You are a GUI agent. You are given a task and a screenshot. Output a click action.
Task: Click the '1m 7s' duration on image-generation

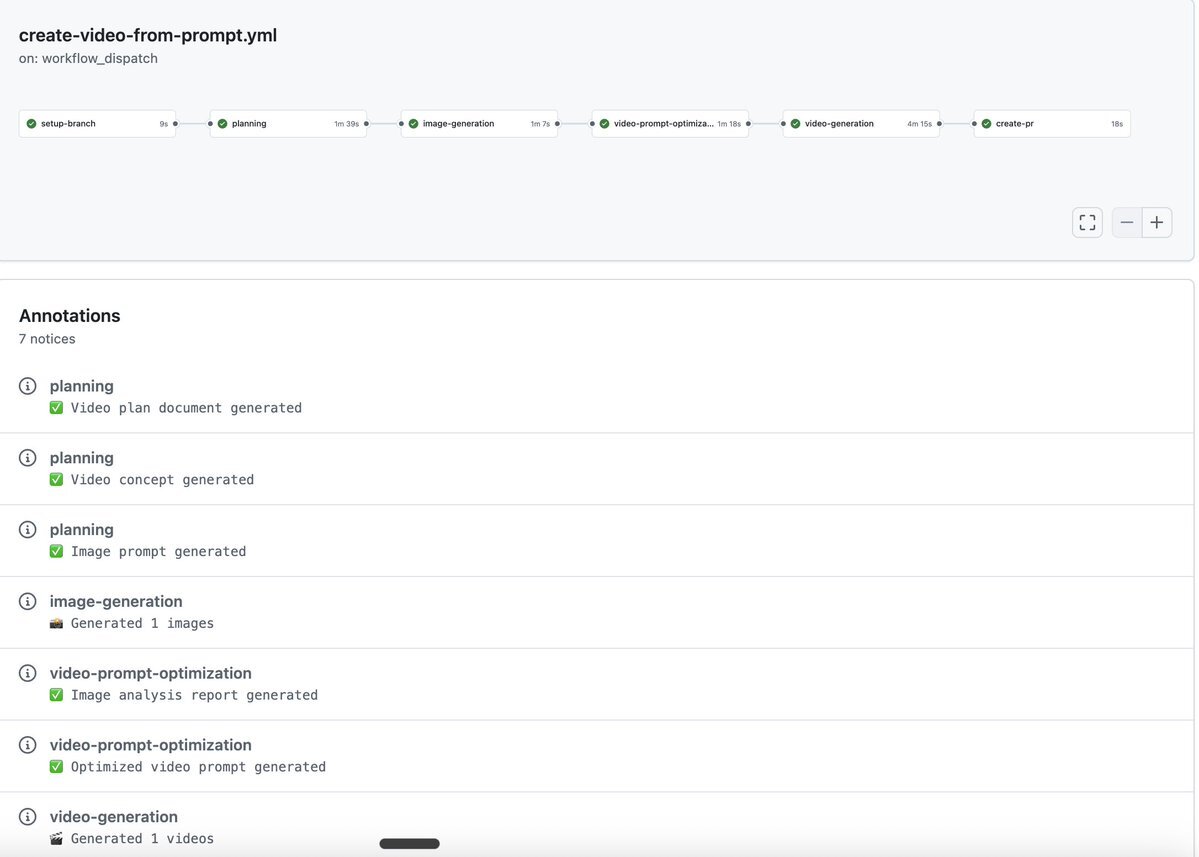point(540,124)
